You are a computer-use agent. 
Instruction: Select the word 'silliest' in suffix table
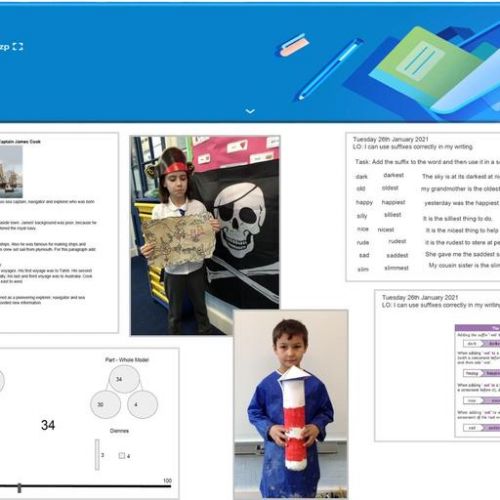(393, 215)
